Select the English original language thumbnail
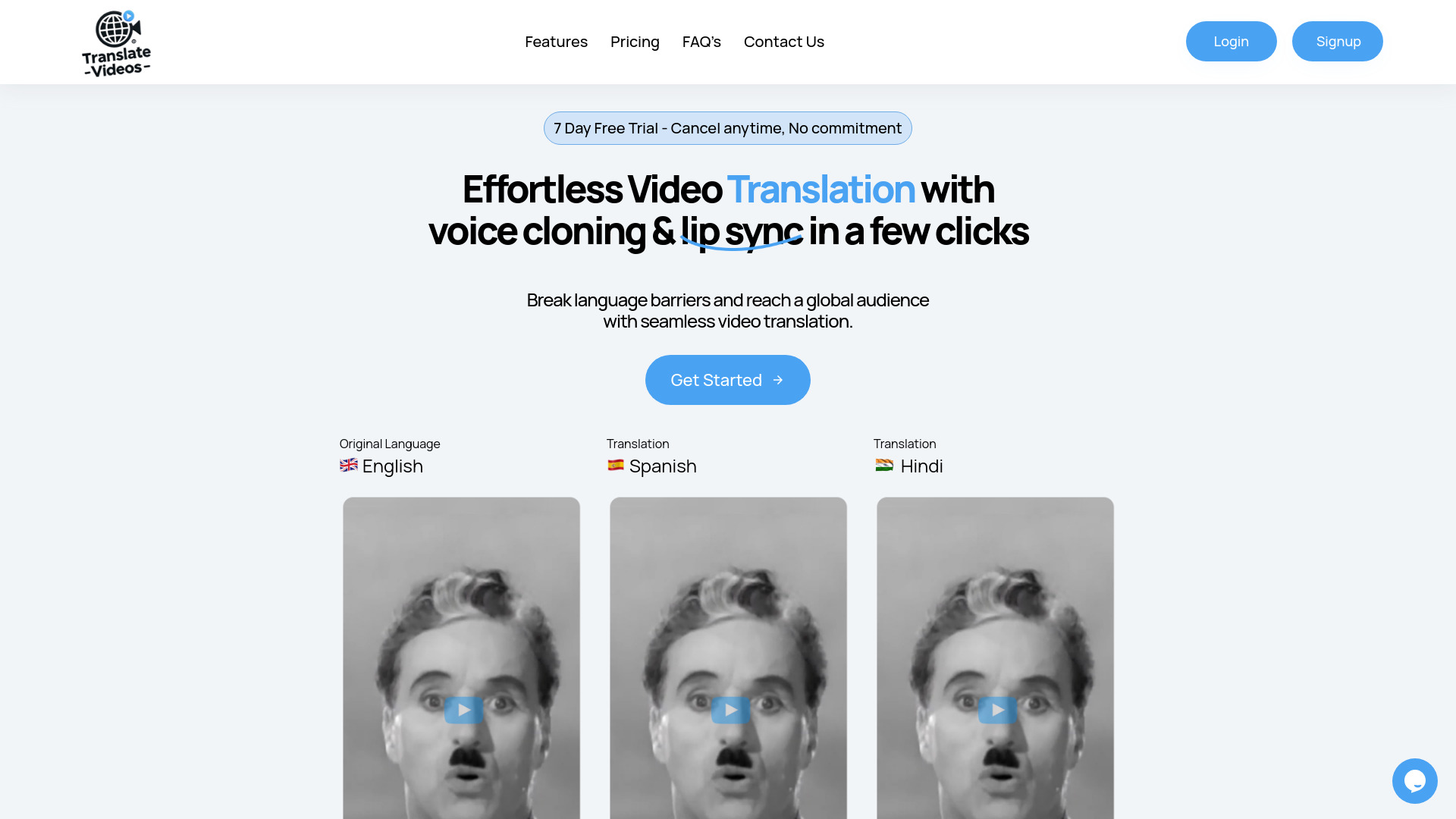Screen dimensions: 1456x819 461,710
